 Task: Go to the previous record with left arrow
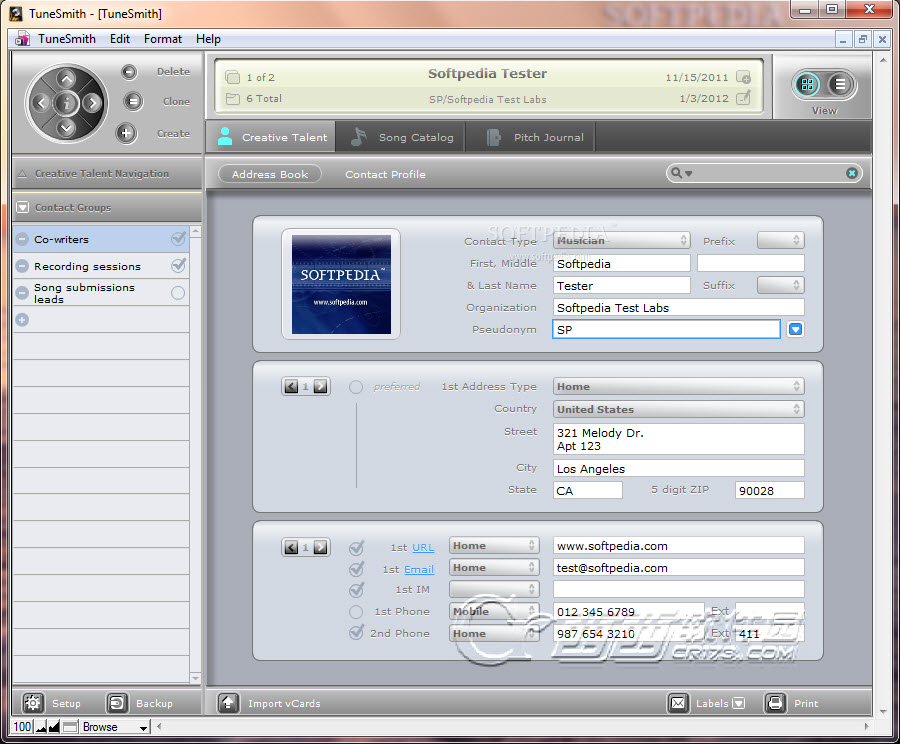(x=41, y=103)
